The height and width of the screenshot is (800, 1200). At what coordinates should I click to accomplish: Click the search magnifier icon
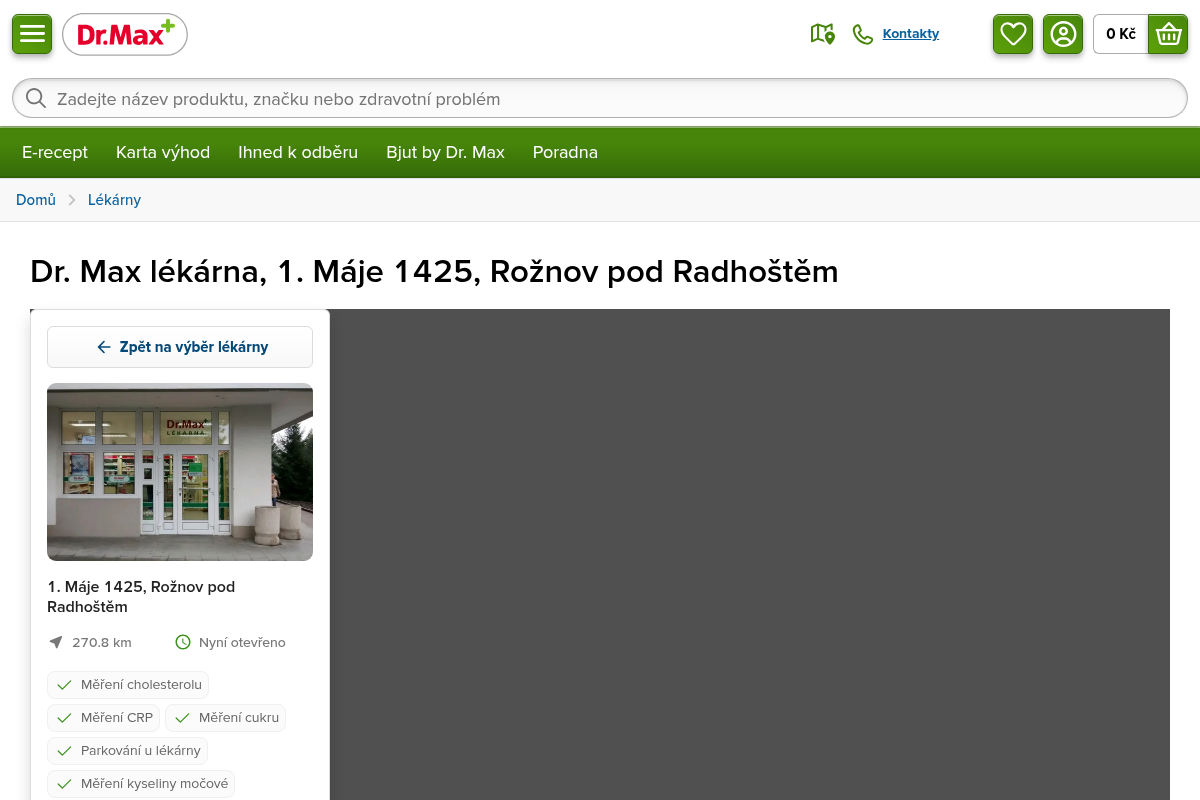(x=36, y=98)
